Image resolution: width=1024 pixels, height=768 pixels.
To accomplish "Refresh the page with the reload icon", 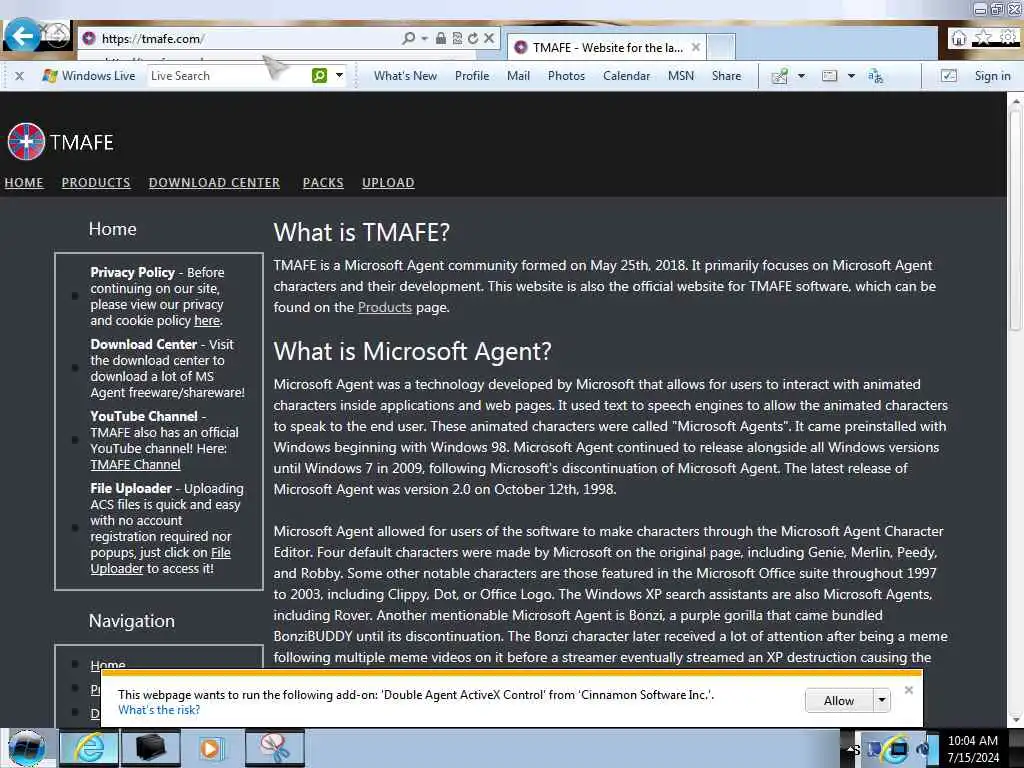I will (473, 39).
